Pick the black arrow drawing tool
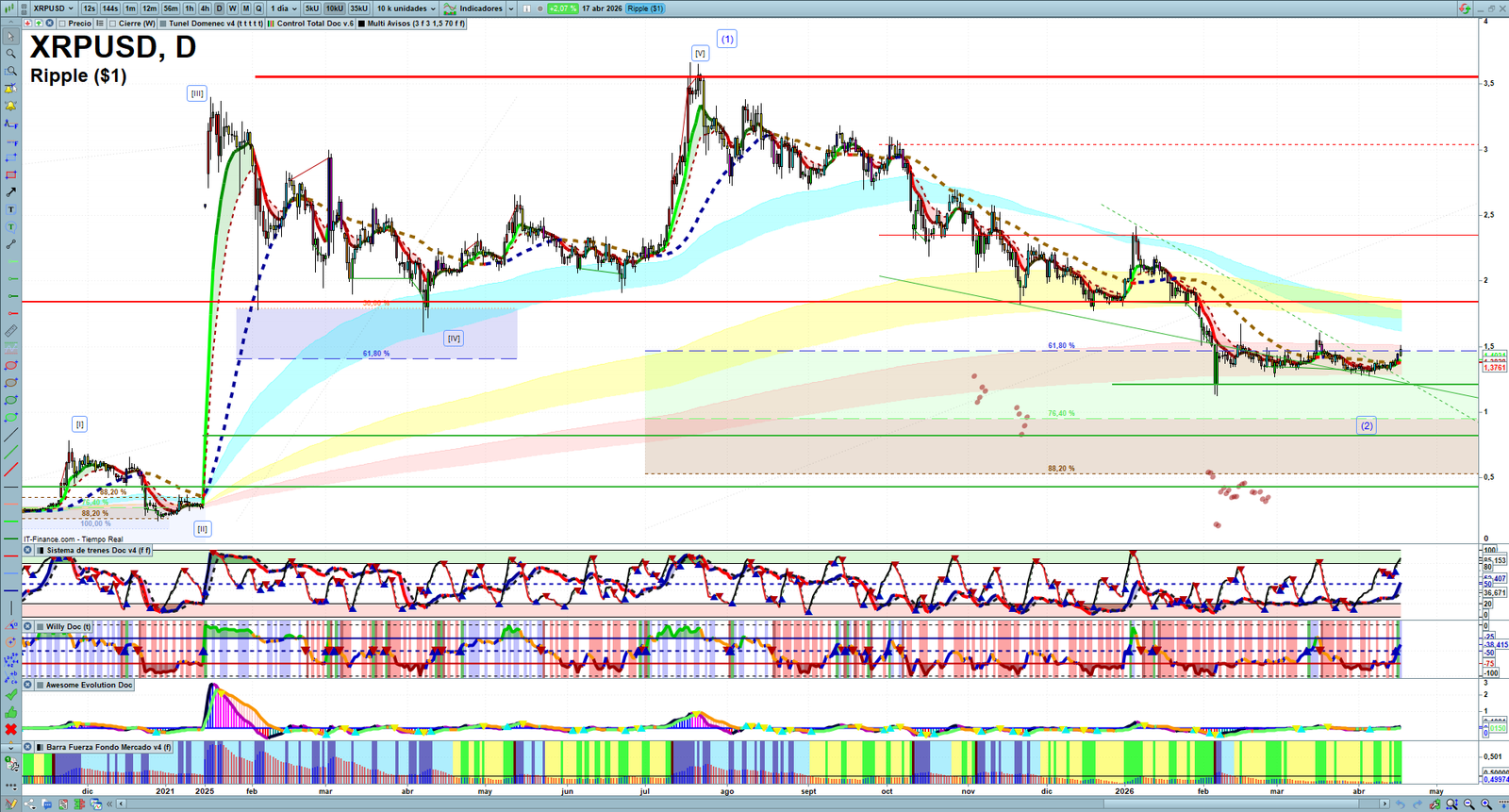Image resolution: width=1509 pixels, height=812 pixels. [11, 192]
